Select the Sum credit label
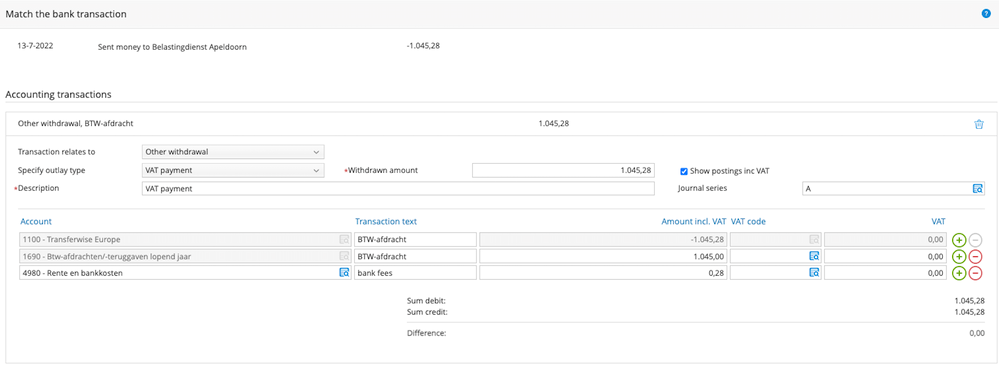 [427, 312]
